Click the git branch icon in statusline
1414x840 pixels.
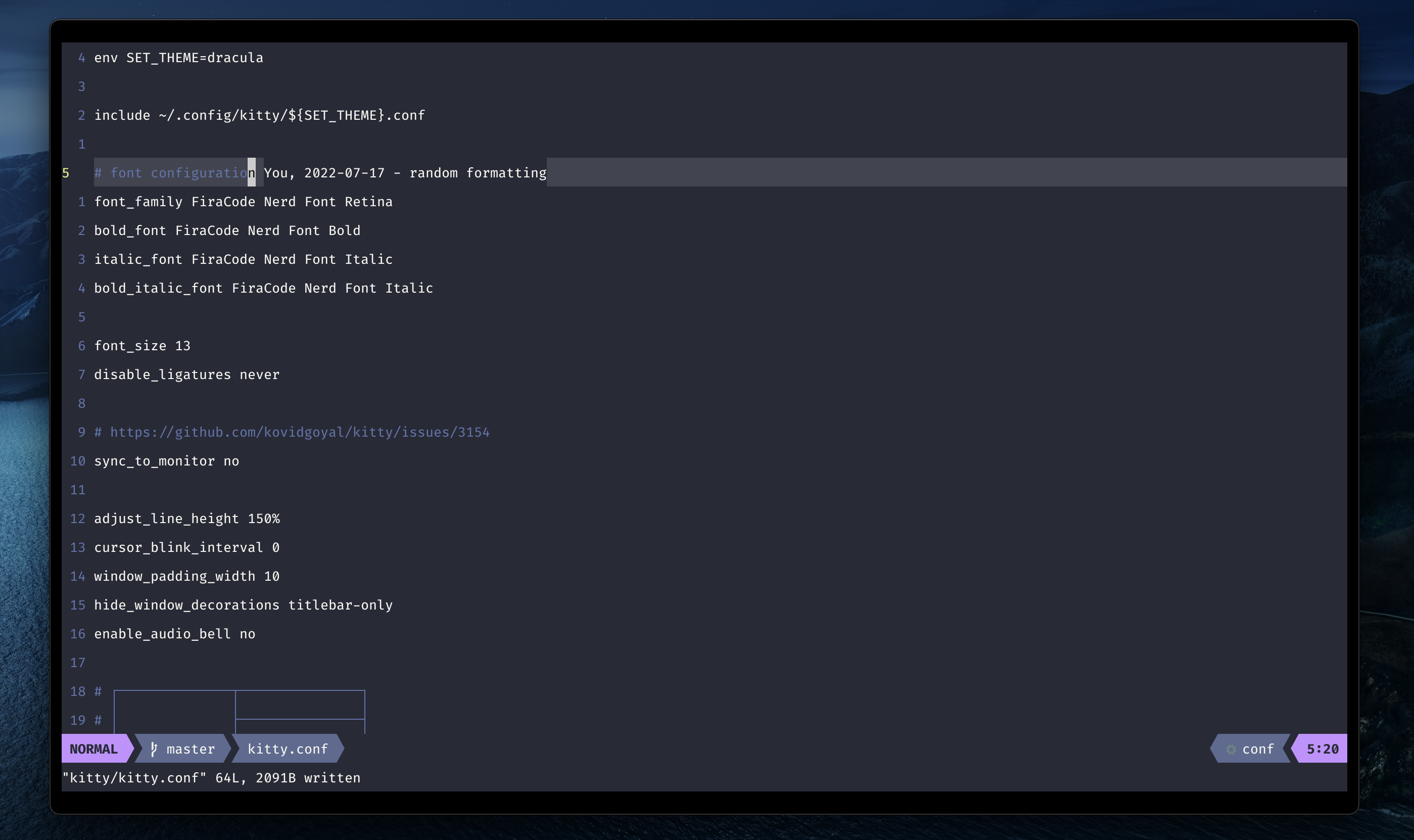(x=153, y=749)
